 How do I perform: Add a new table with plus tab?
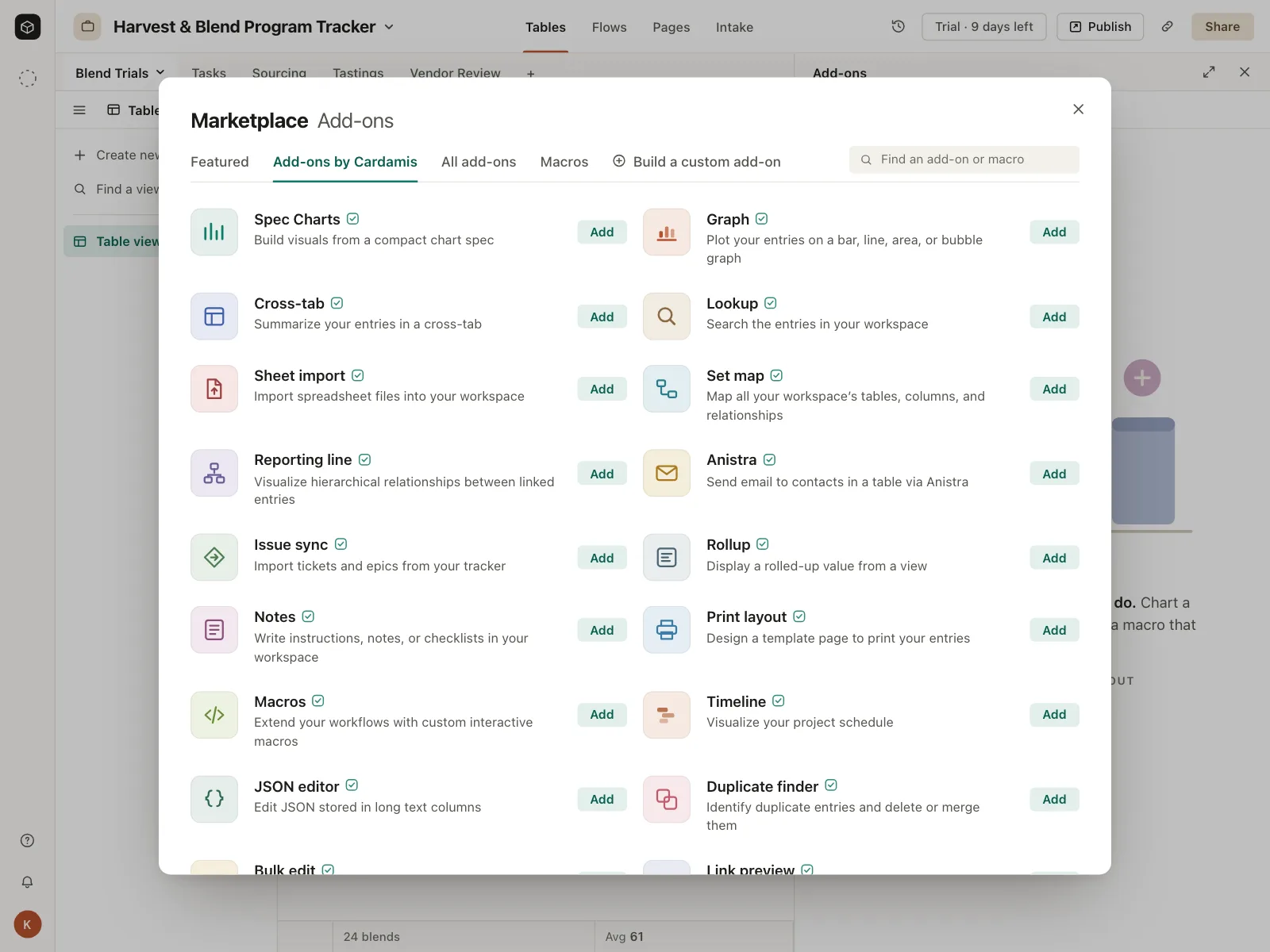531,74
